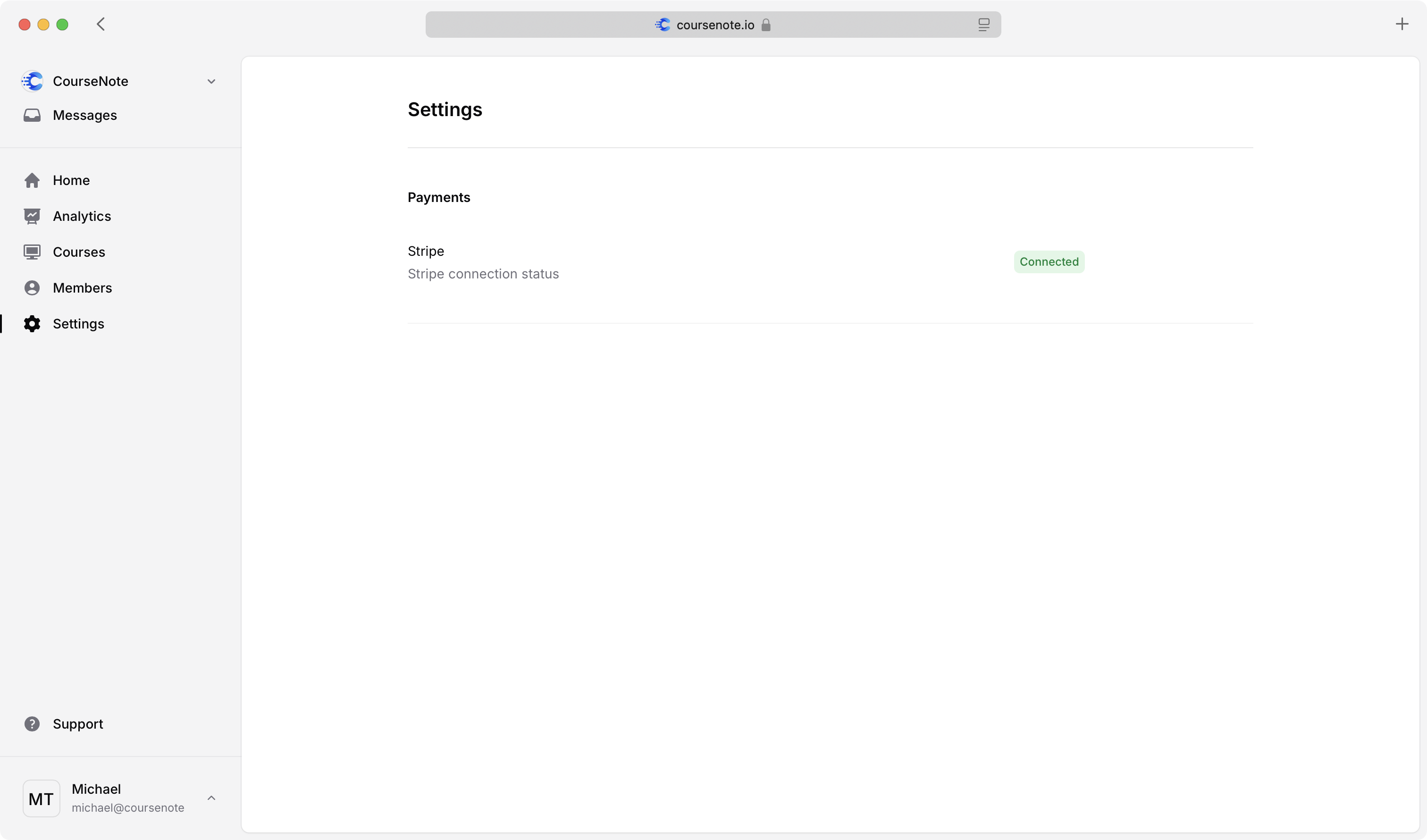Click the Home house icon

[32, 180]
